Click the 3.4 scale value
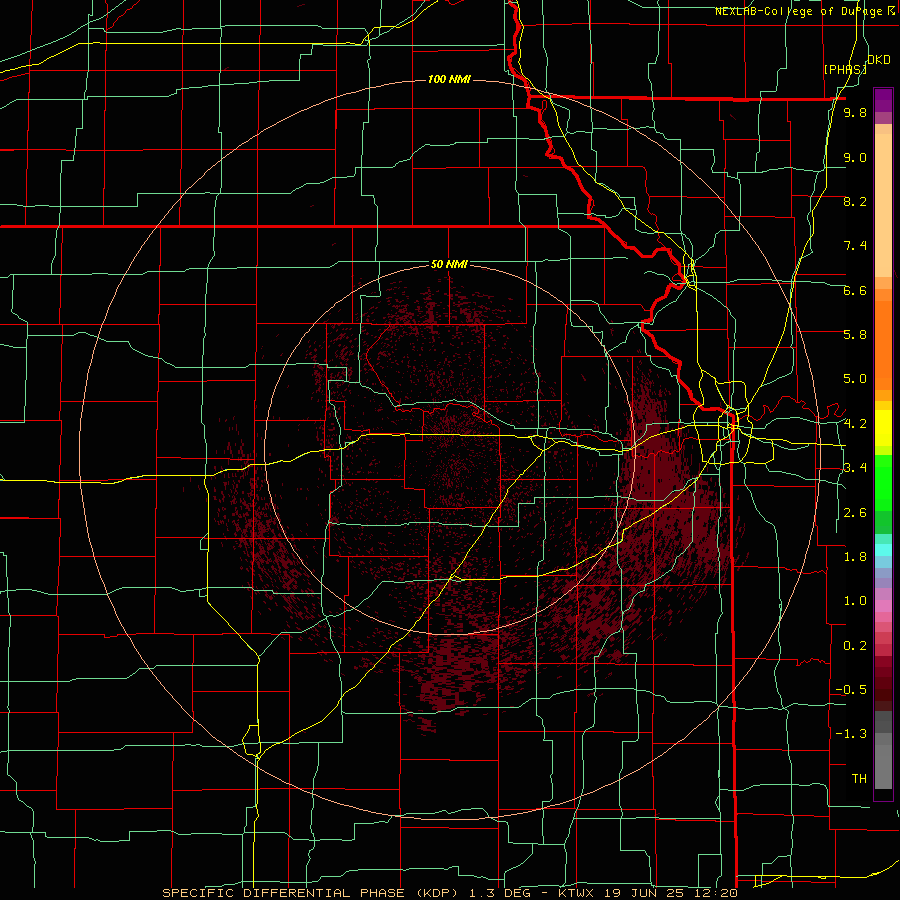900x900 pixels. (855, 468)
